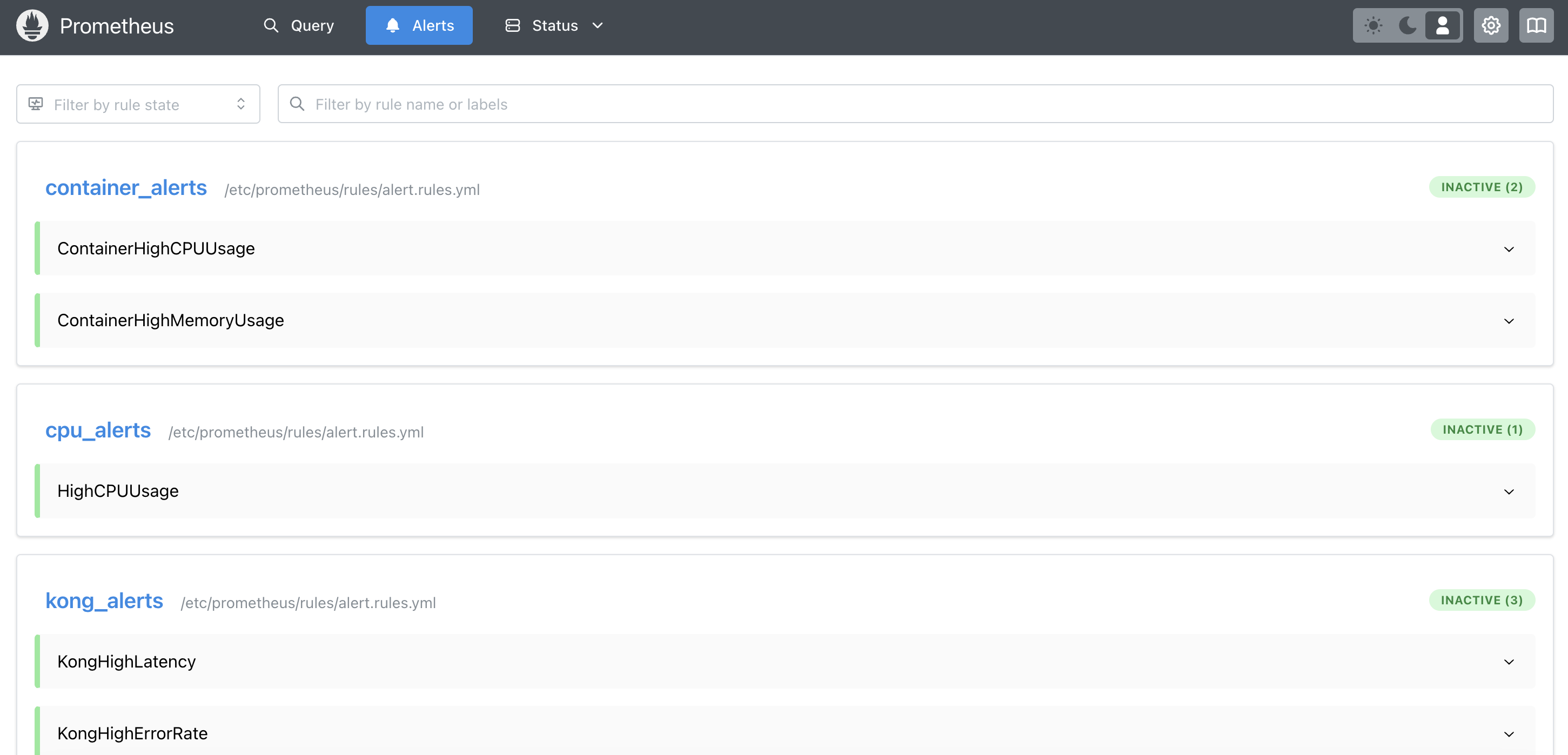Switch to dark theme moon icon
The image size is (1568, 755).
click(1408, 25)
